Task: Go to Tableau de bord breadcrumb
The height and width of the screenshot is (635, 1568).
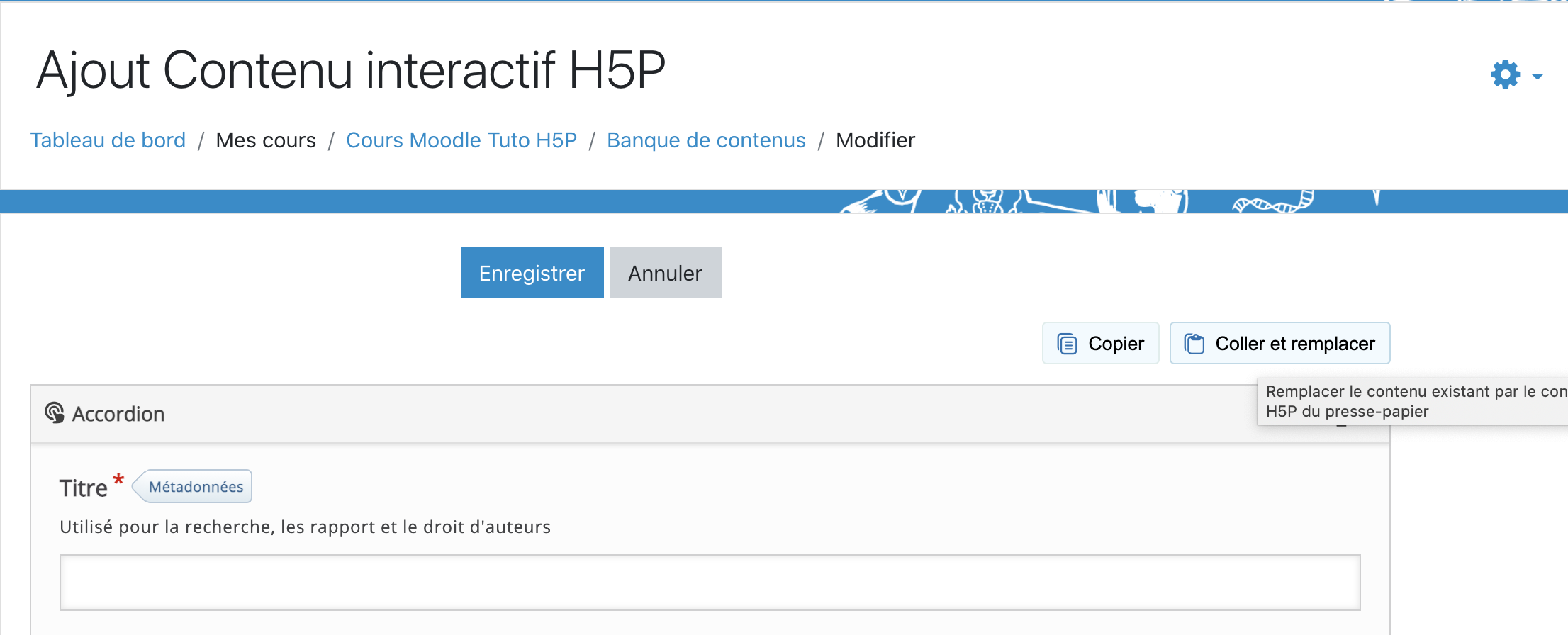Action: [108, 140]
